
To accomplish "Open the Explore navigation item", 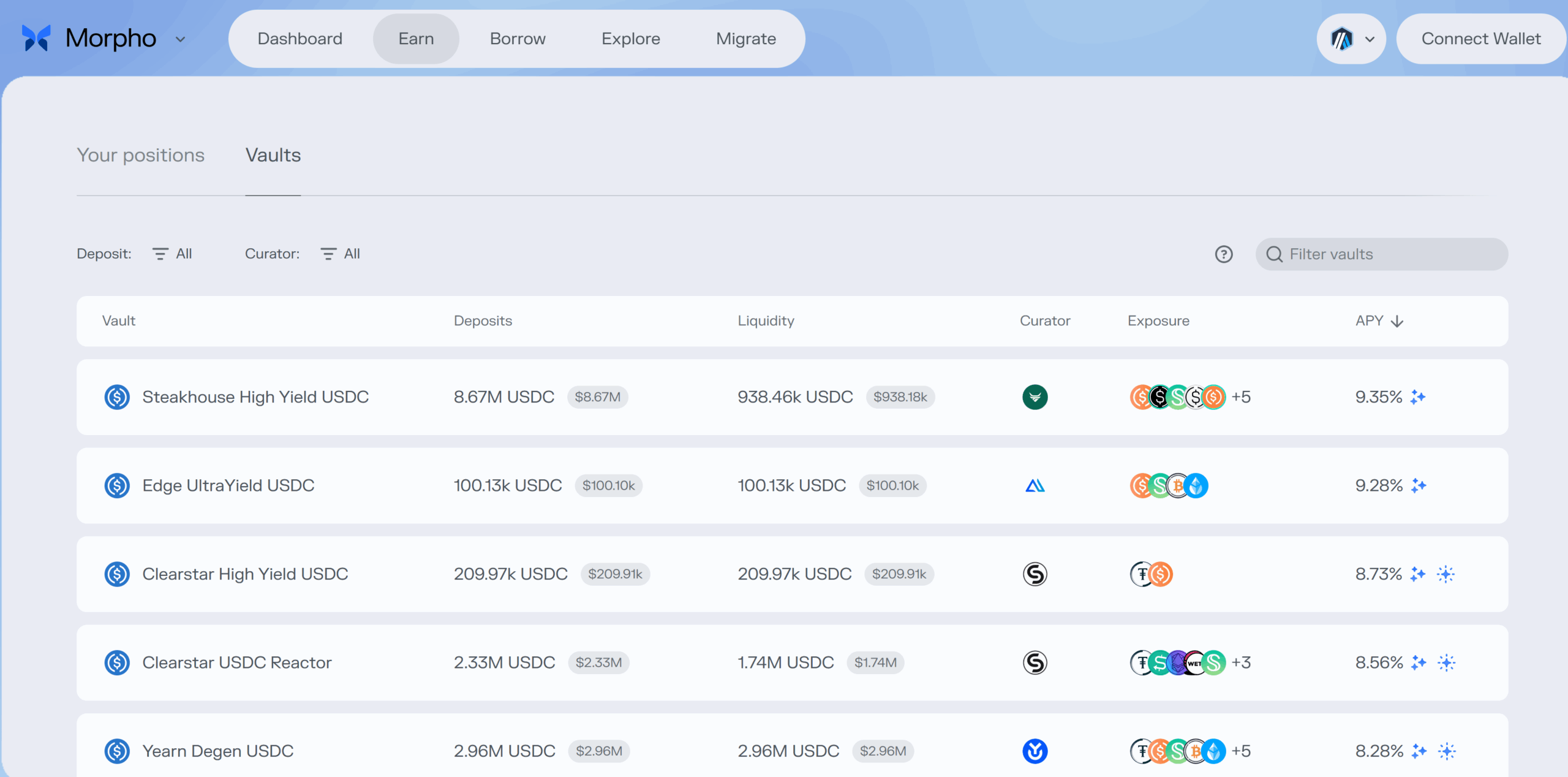I will [x=630, y=39].
